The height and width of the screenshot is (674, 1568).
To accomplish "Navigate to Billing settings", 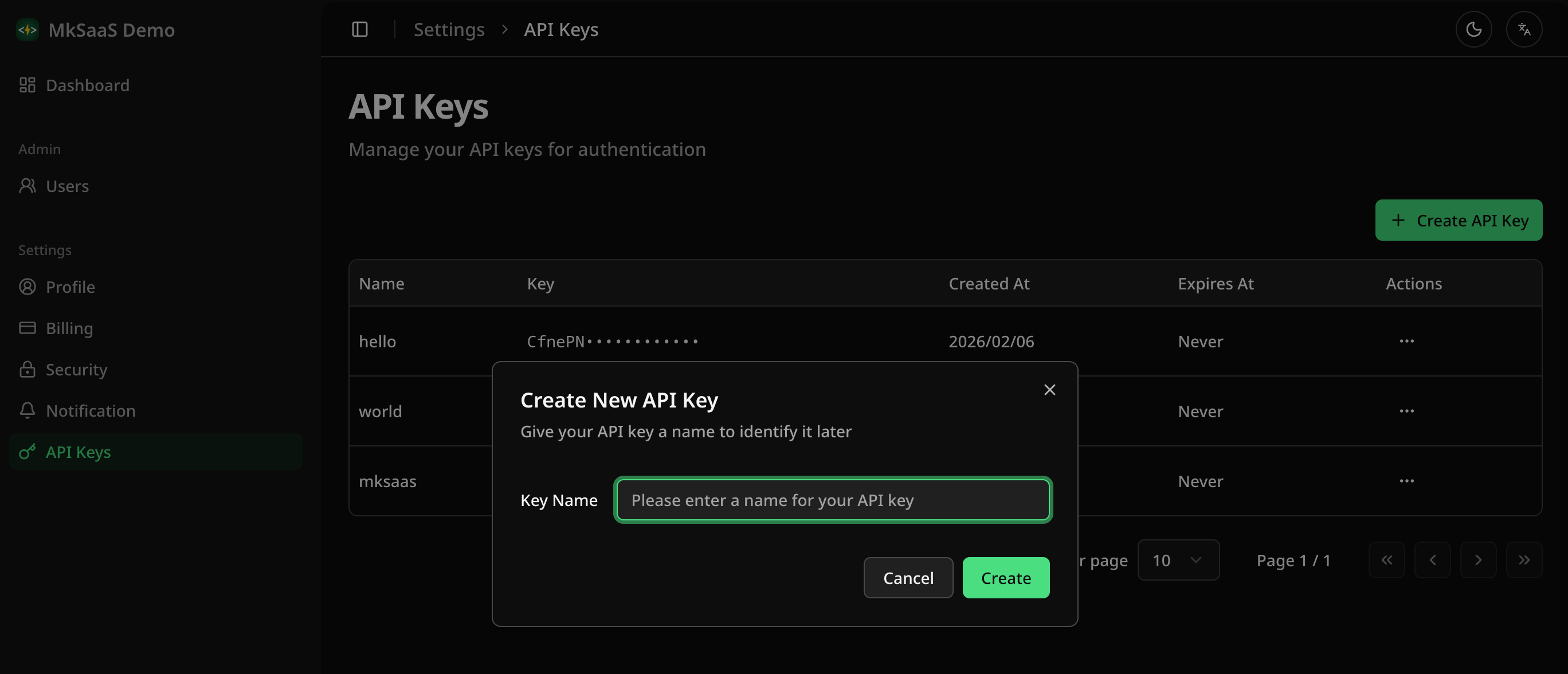I will click(69, 328).
